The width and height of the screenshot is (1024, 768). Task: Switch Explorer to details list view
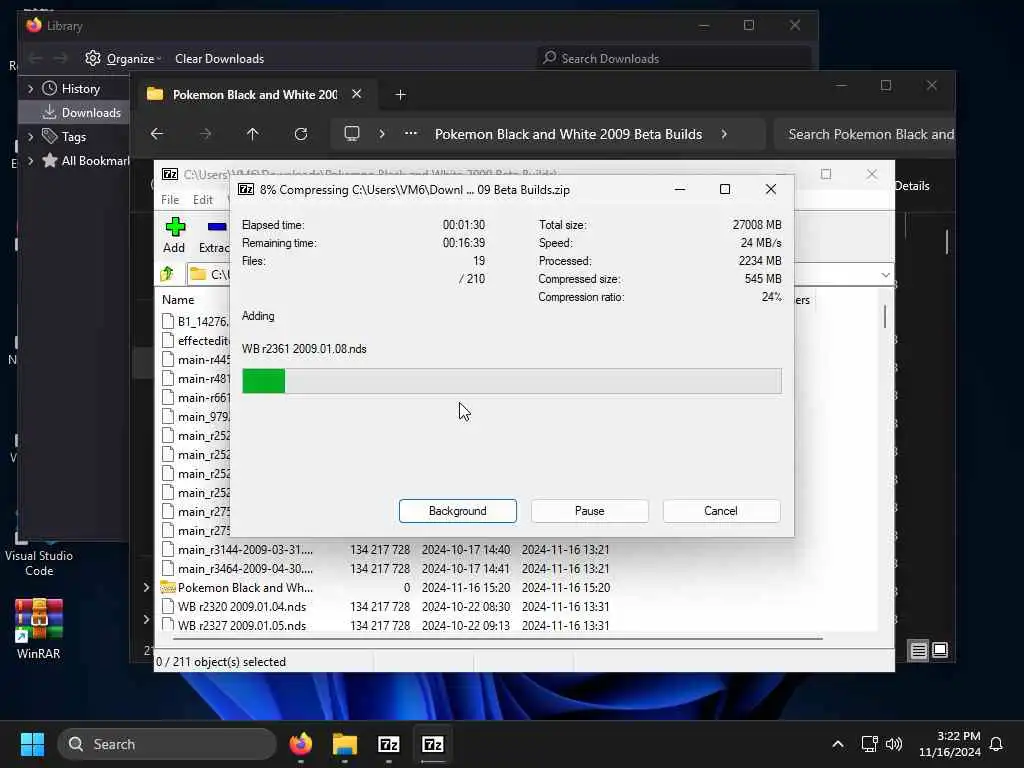(919, 650)
